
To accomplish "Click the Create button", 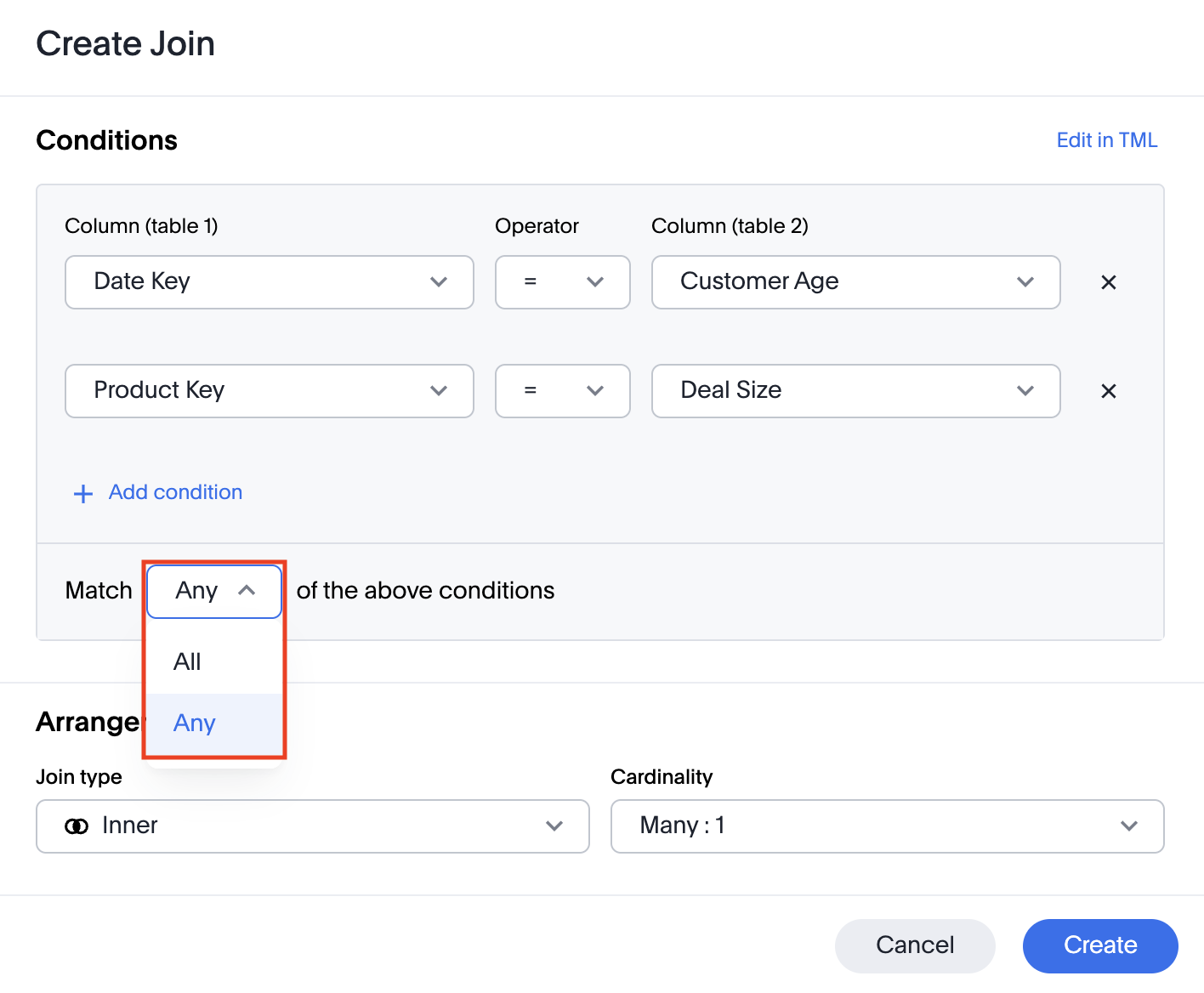I will 1099,945.
